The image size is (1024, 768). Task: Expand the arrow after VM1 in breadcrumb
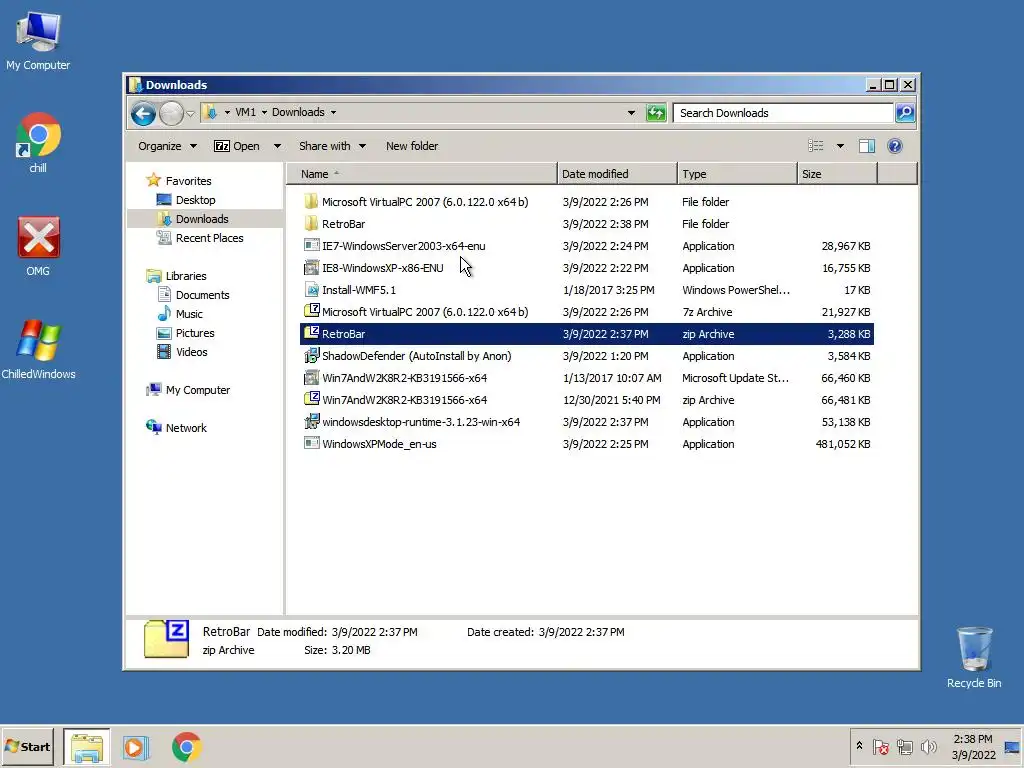pyautogui.click(x=264, y=112)
